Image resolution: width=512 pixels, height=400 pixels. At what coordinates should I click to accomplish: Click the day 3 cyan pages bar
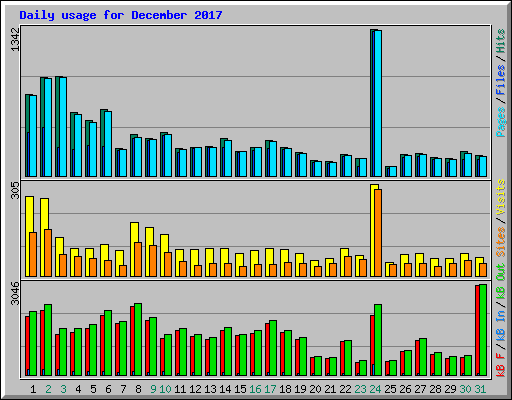tap(63, 127)
